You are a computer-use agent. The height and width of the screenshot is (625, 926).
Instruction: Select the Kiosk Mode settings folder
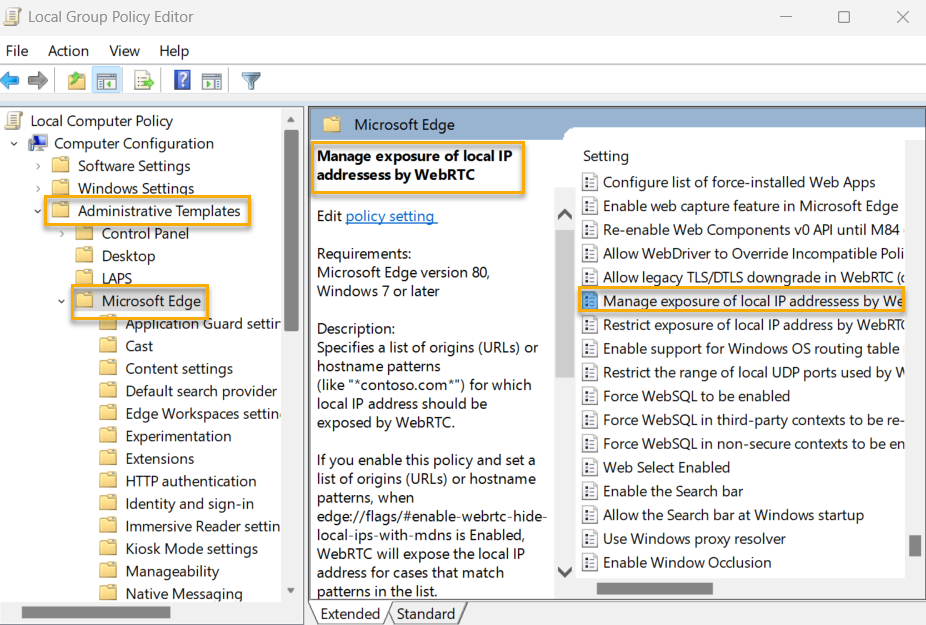click(x=191, y=549)
